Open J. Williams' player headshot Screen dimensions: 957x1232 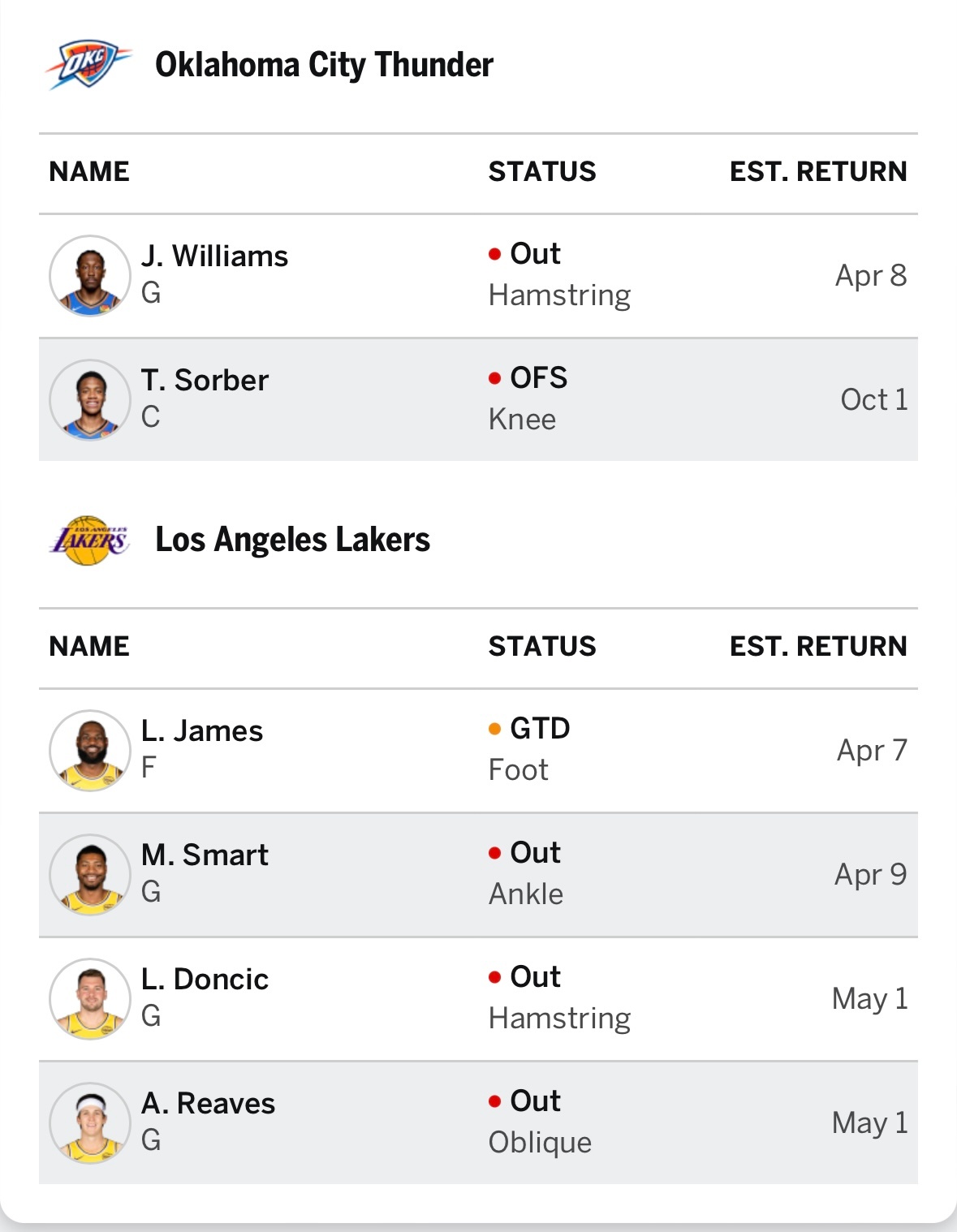(x=90, y=276)
